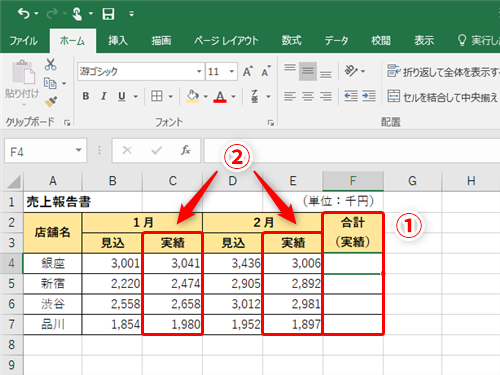500x375 pixels.
Task: Open the ページ レイアウト tab
Action: click(226, 41)
